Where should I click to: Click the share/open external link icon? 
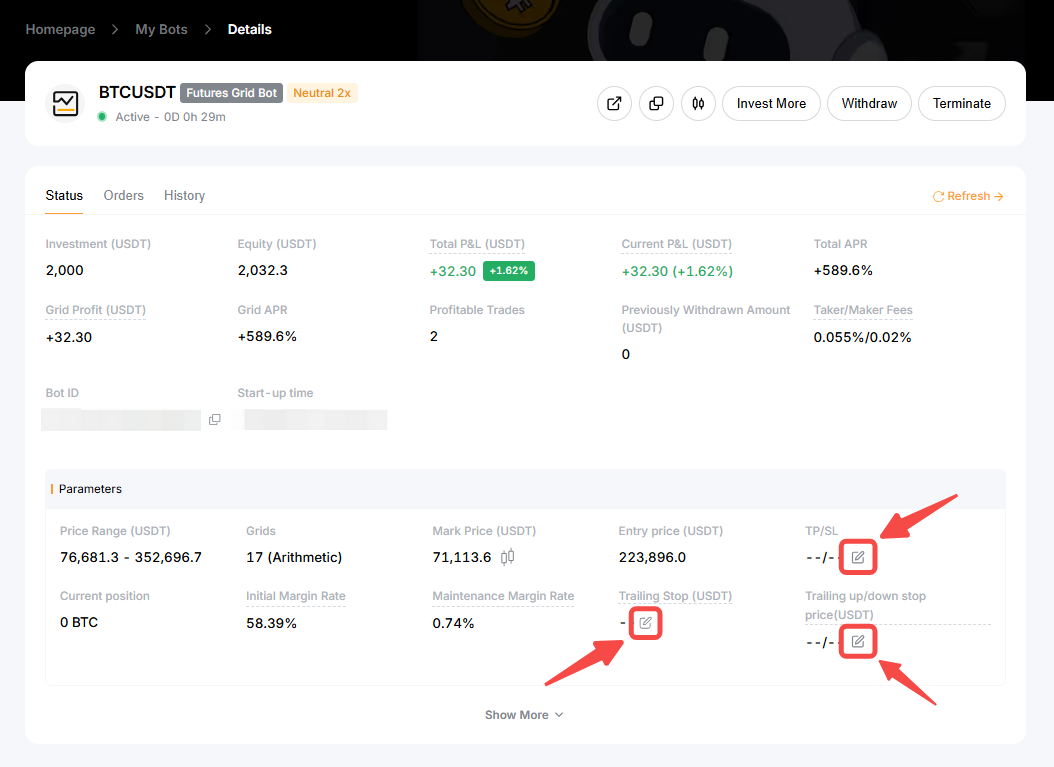(x=614, y=103)
